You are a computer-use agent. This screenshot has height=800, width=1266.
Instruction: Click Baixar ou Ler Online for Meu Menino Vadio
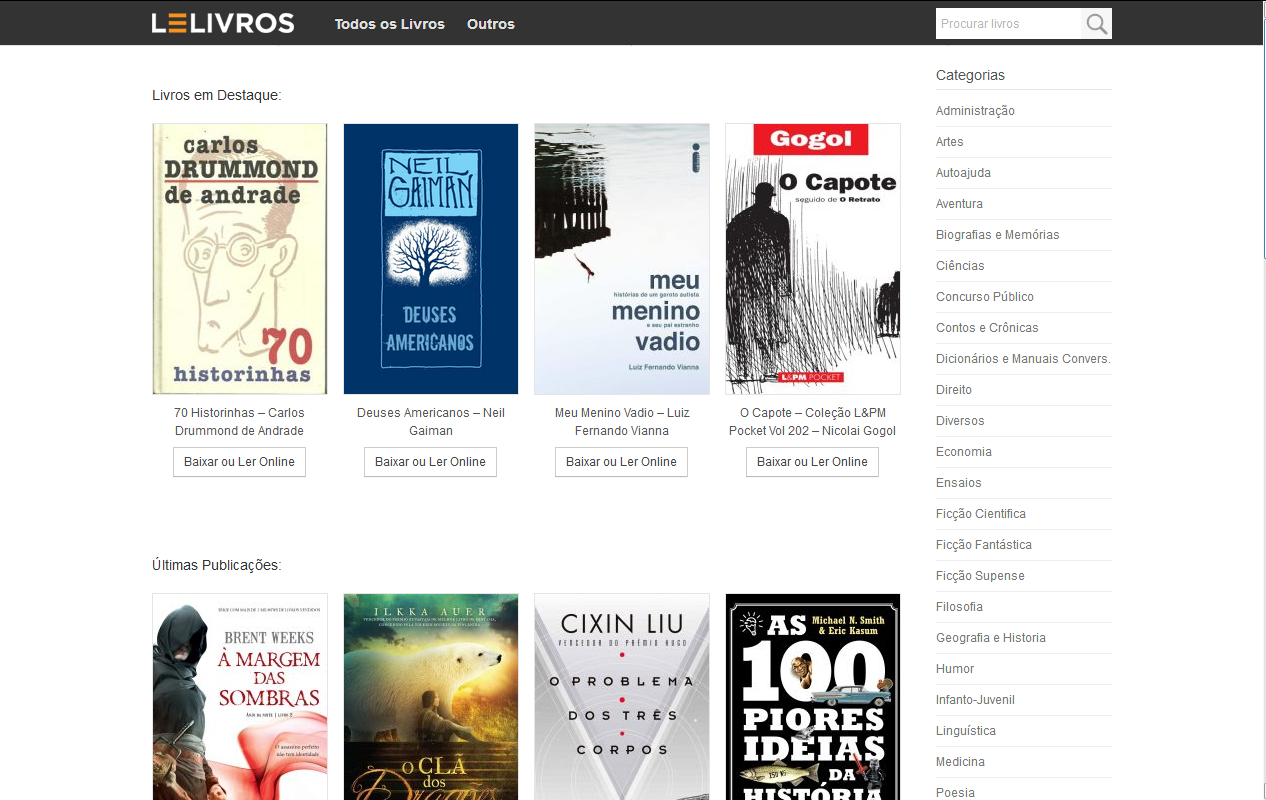click(621, 461)
